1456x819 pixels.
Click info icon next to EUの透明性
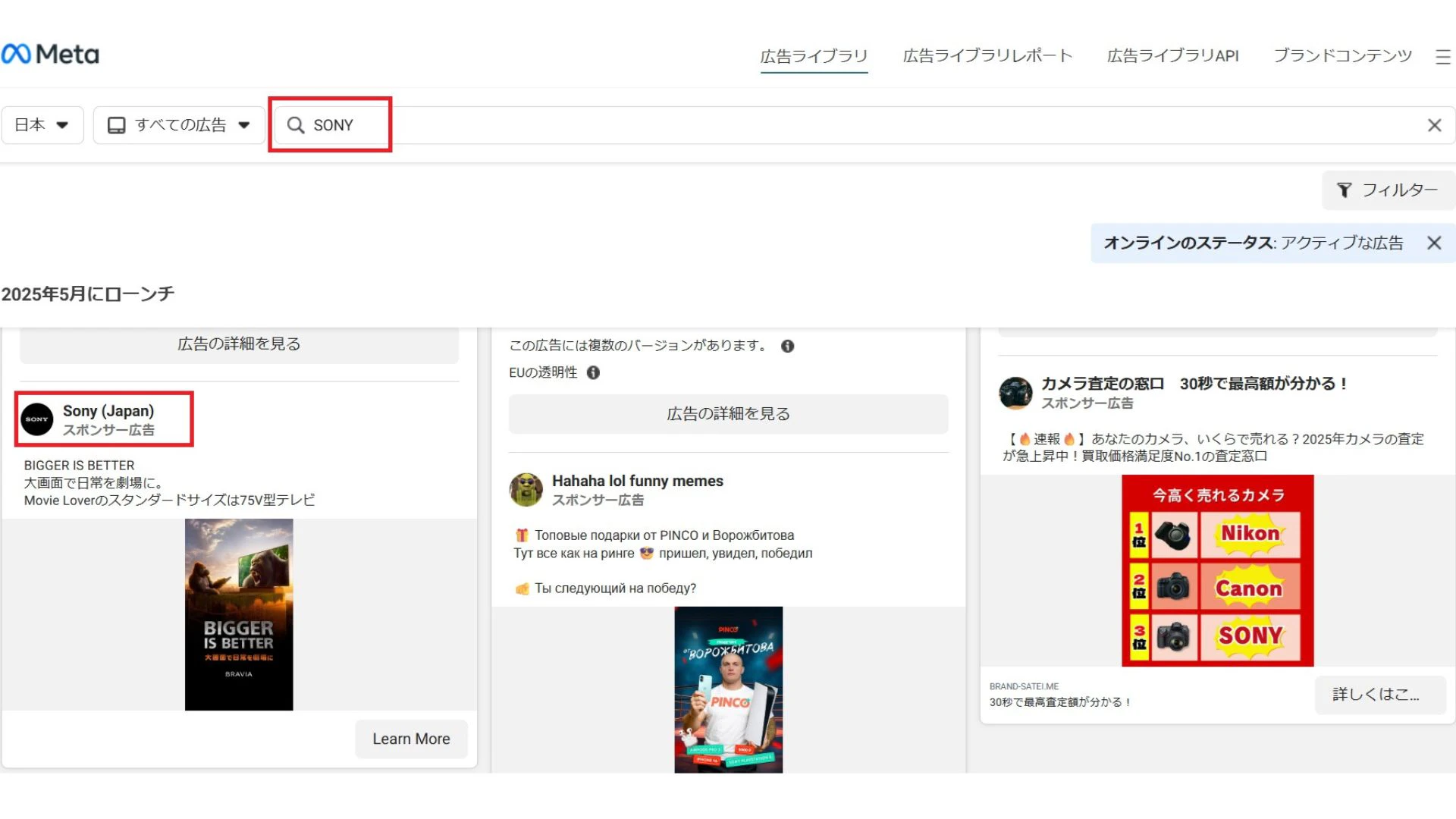pyautogui.click(x=593, y=372)
